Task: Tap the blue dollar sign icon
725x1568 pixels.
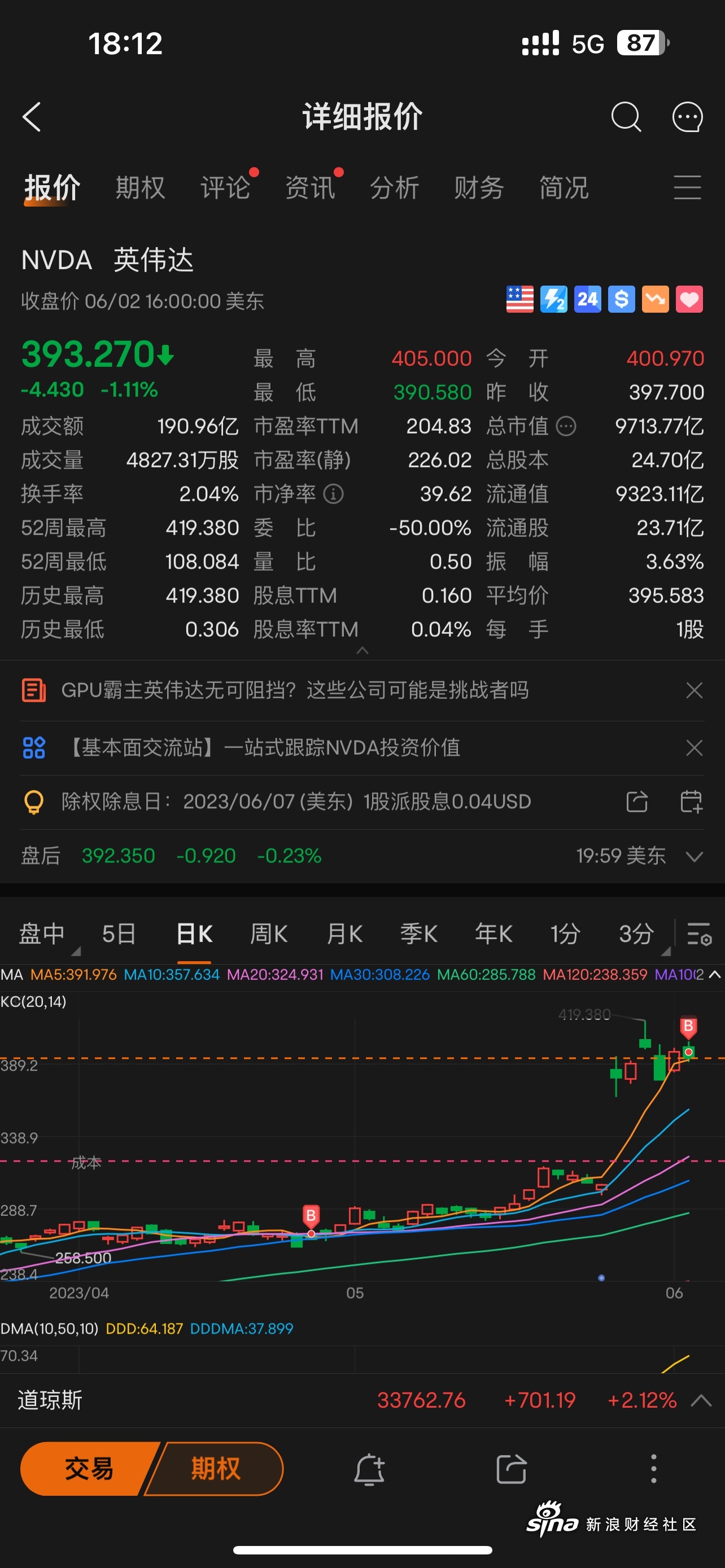Action: click(621, 300)
